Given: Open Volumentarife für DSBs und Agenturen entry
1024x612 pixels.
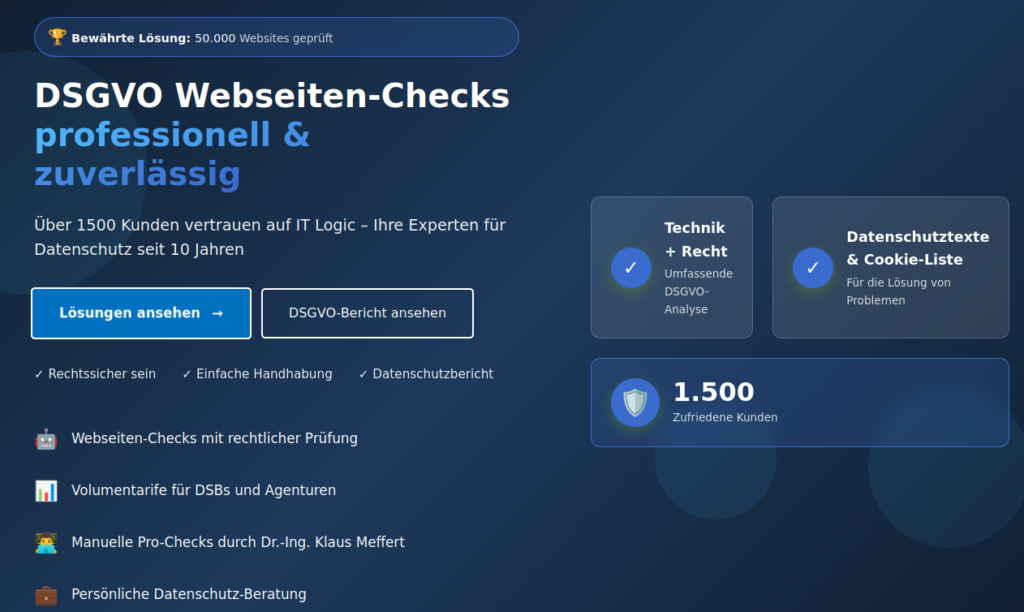Looking at the screenshot, I should (x=203, y=490).
